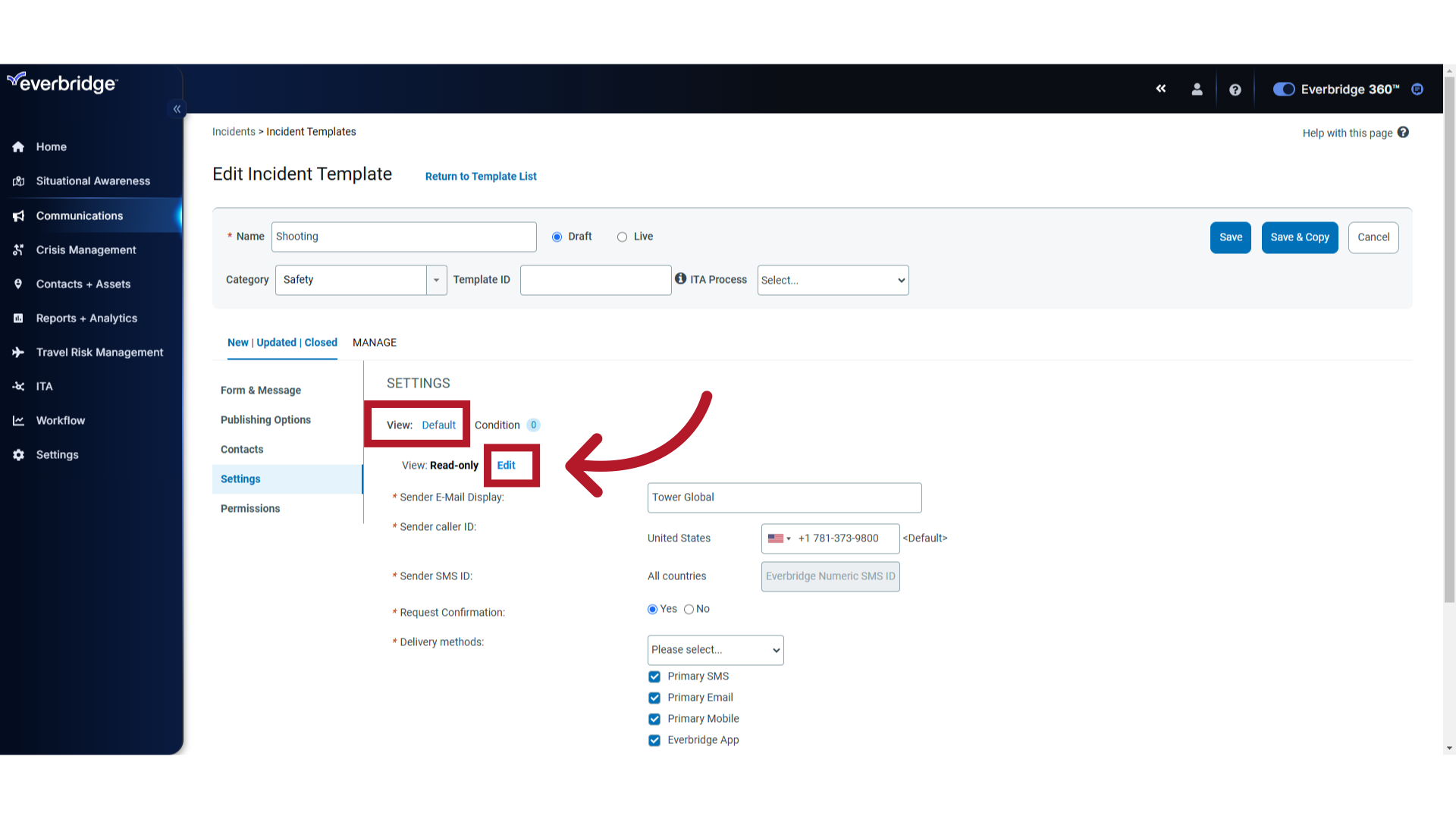
Task: Click the Edit button next to View Read-only
Action: pos(506,465)
